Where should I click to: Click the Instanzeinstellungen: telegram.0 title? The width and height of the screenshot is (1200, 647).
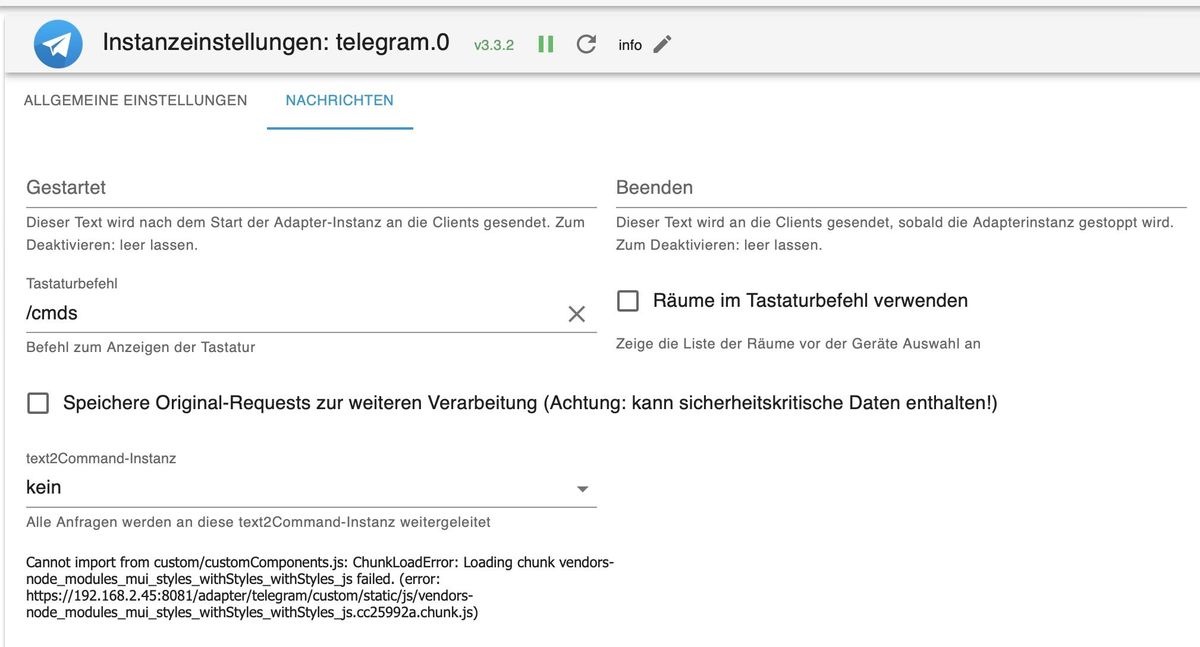[x=276, y=43]
